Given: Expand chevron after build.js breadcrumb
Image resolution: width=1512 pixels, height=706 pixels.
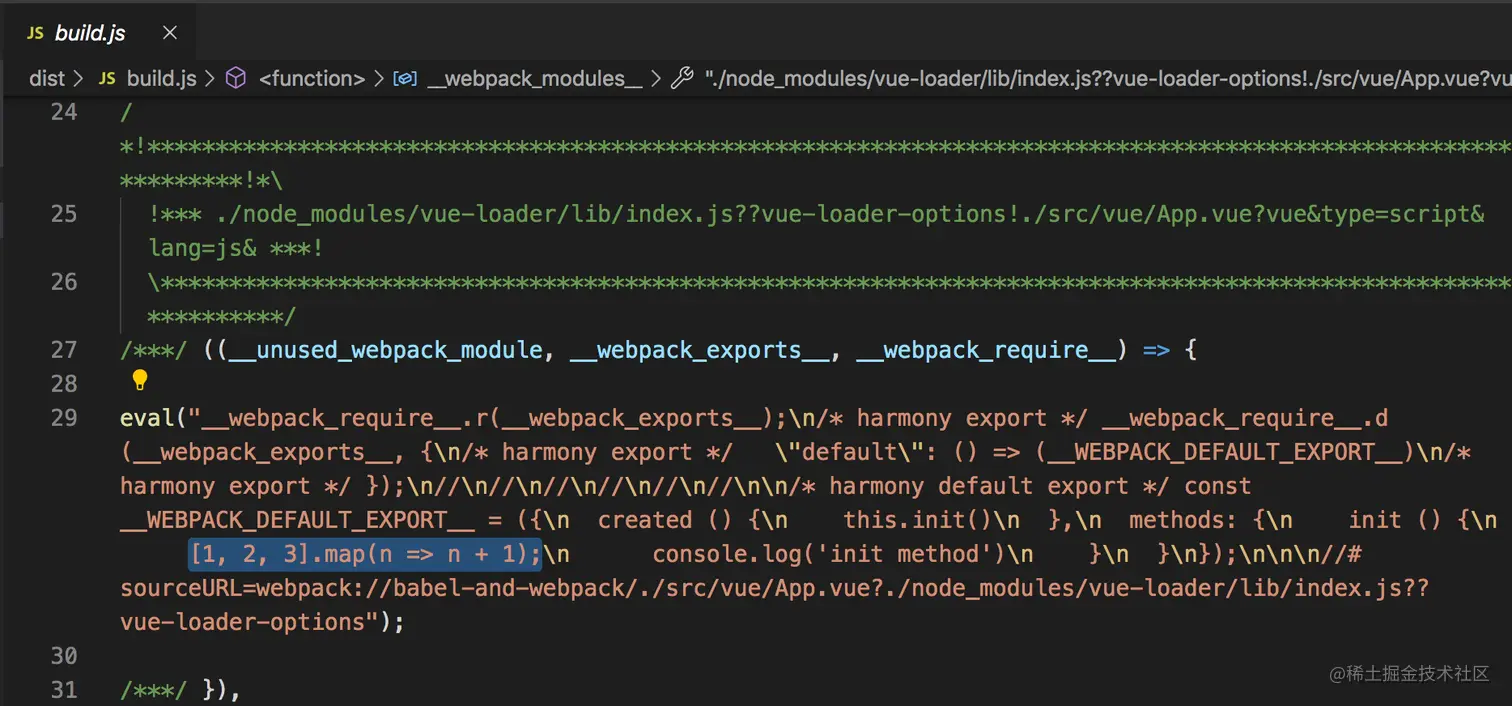Looking at the screenshot, I should coord(210,78).
